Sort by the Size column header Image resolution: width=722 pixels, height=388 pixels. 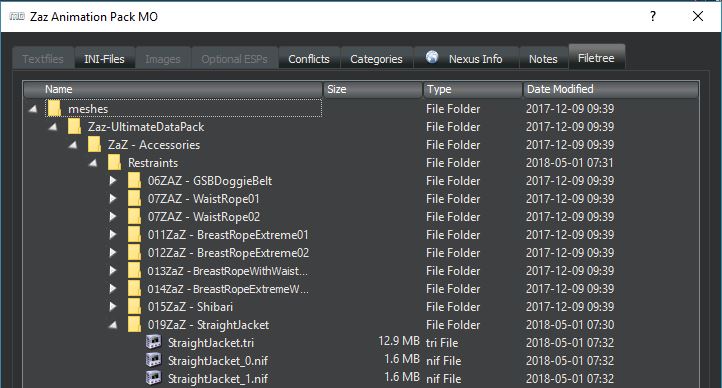tap(373, 89)
